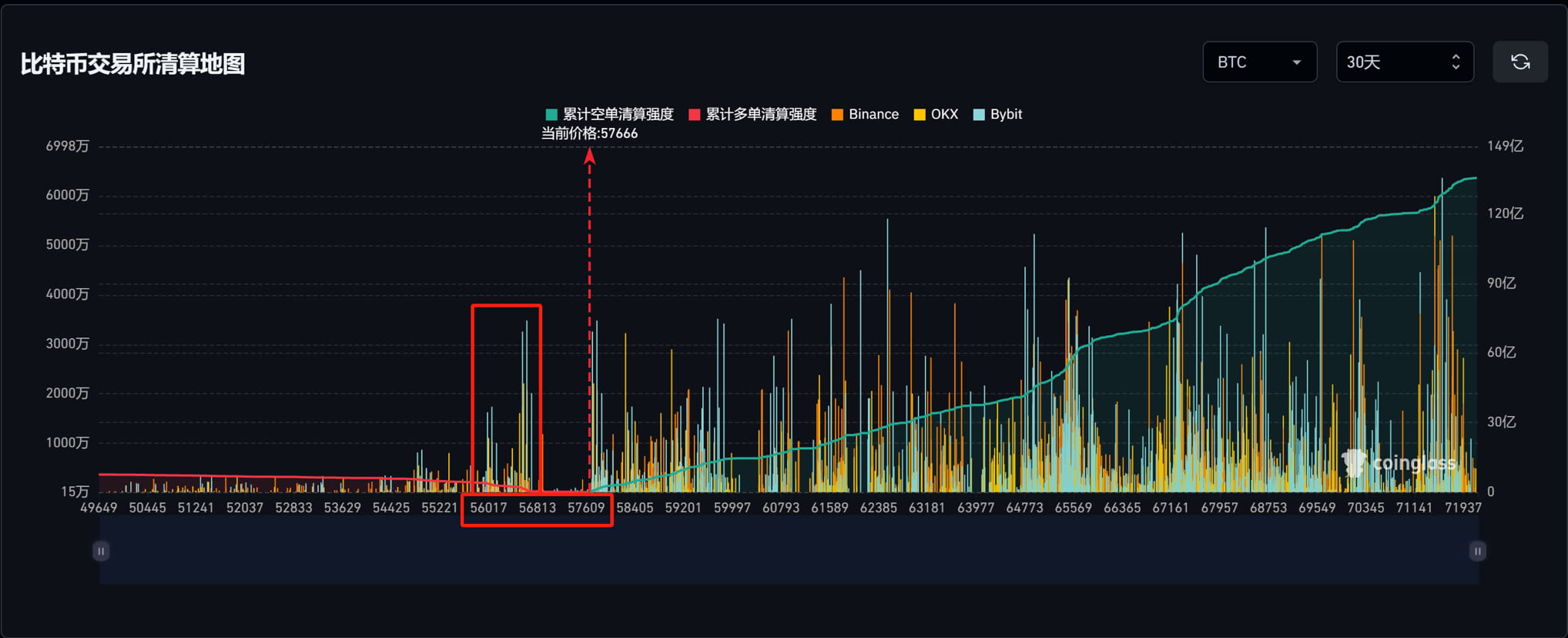Click x-axis label 56813
Viewport: 1568px width, 638px height.
tap(538, 508)
